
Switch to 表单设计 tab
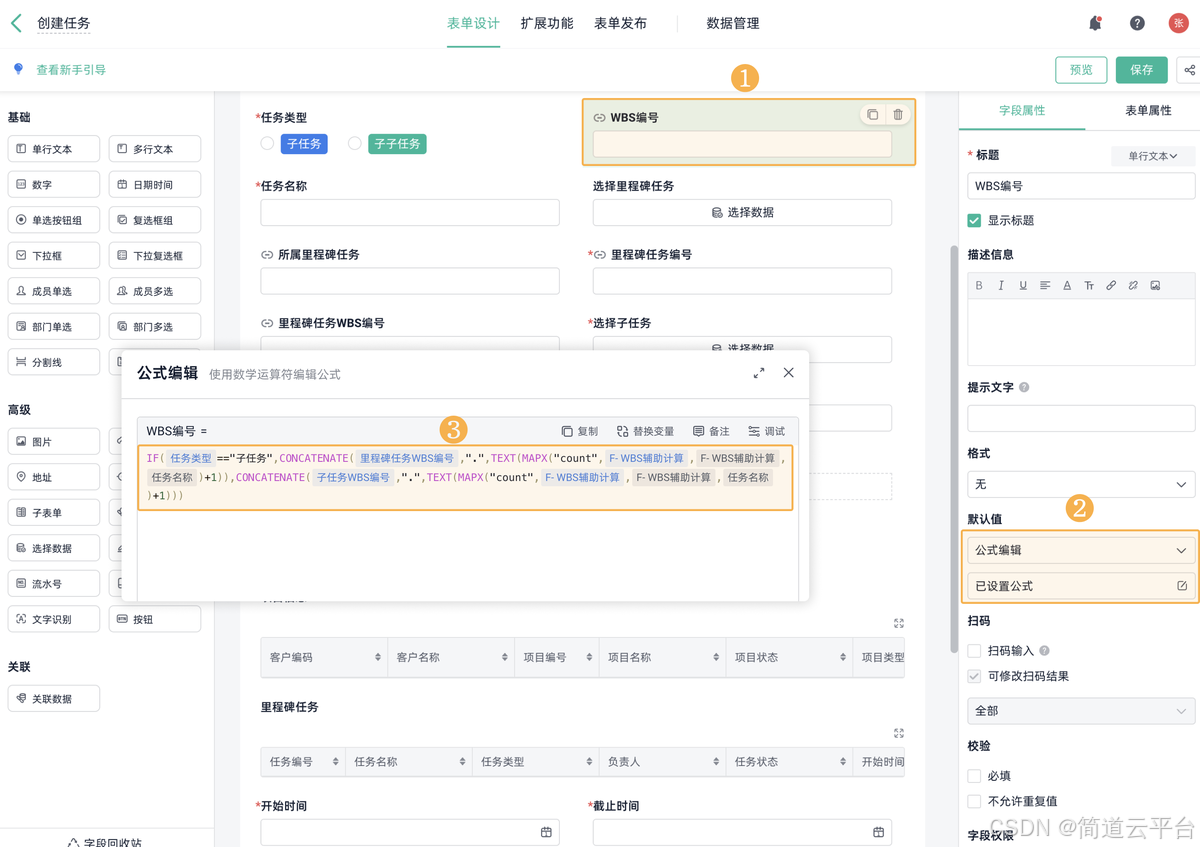pos(473,23)
